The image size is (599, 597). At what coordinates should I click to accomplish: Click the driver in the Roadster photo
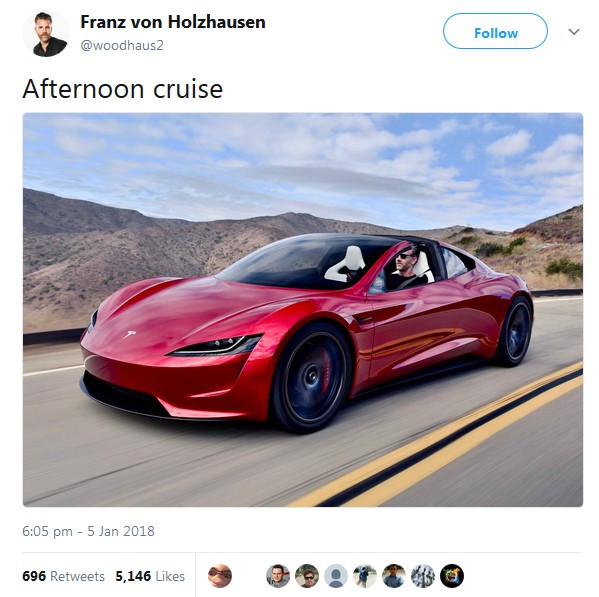pos(406,267)
